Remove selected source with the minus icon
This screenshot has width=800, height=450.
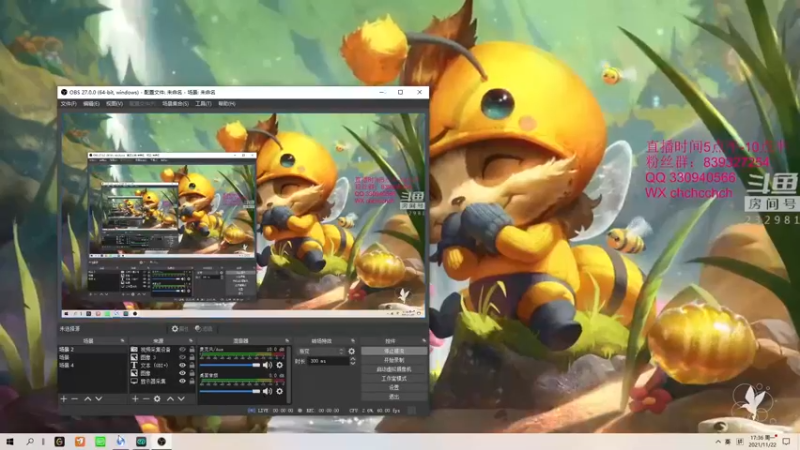[x=146, y=398]
